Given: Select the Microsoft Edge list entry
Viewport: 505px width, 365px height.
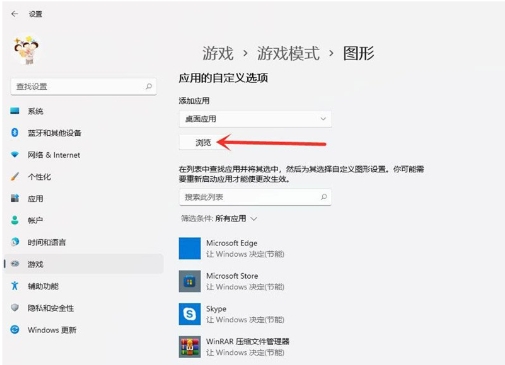Looking at the screenshot, I should (233, 248).
